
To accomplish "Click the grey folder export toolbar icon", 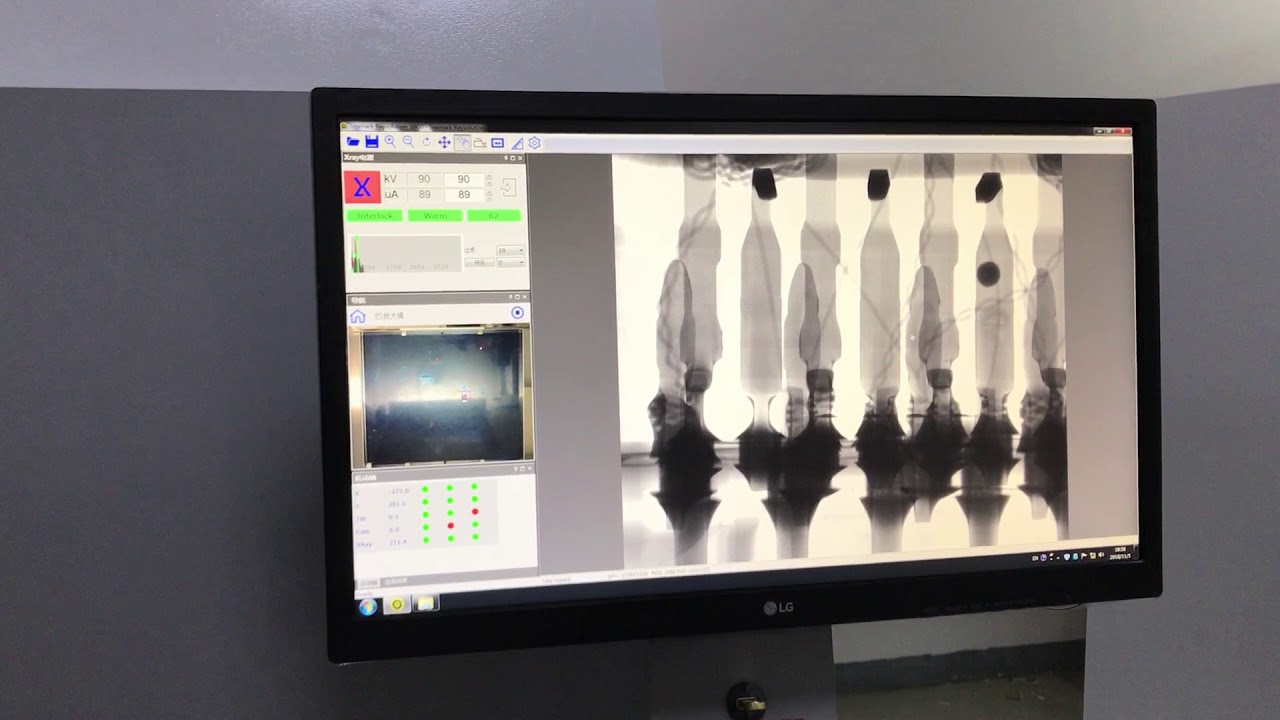I will pos(480,143).
